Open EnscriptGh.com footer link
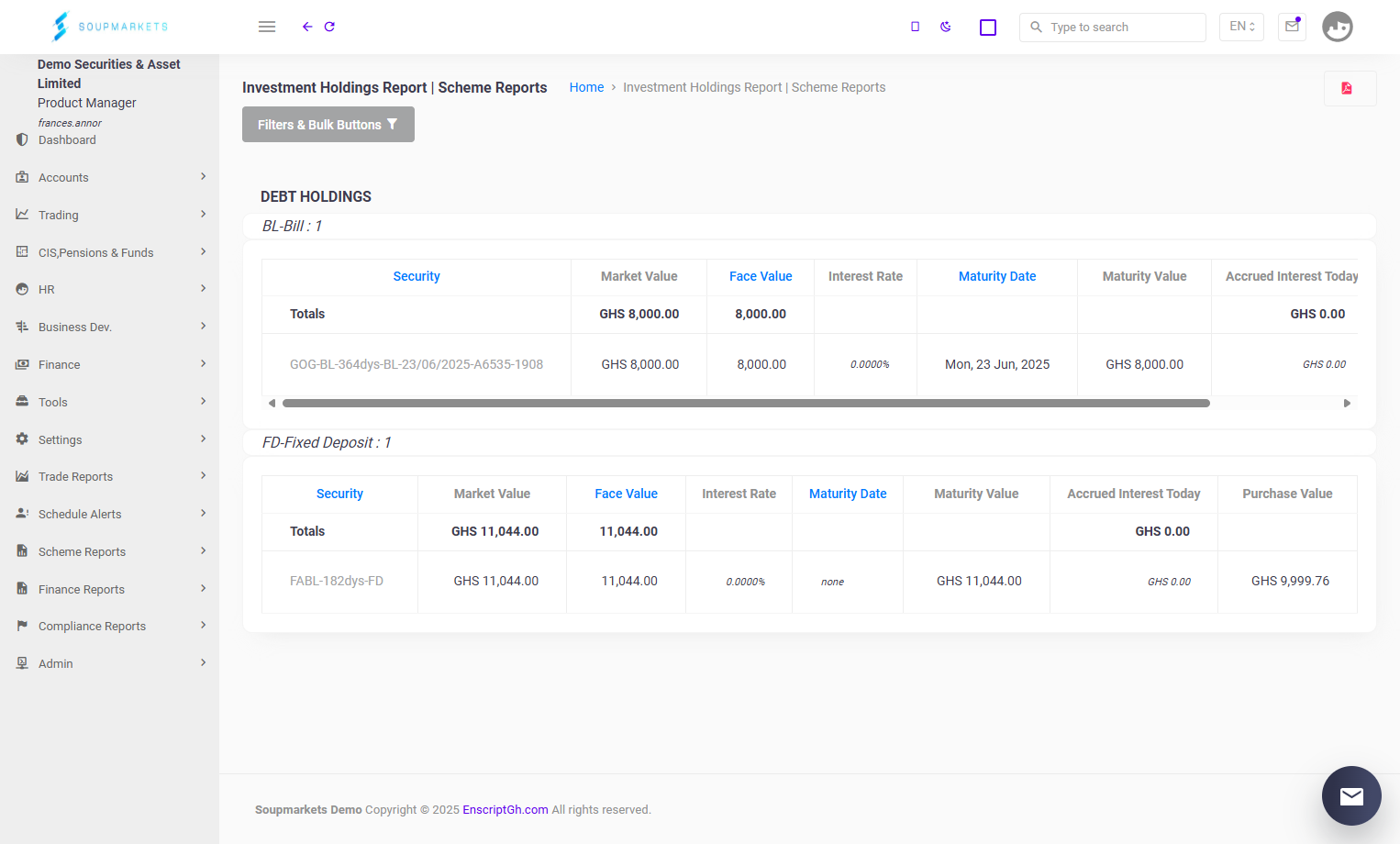 point(506,810)
